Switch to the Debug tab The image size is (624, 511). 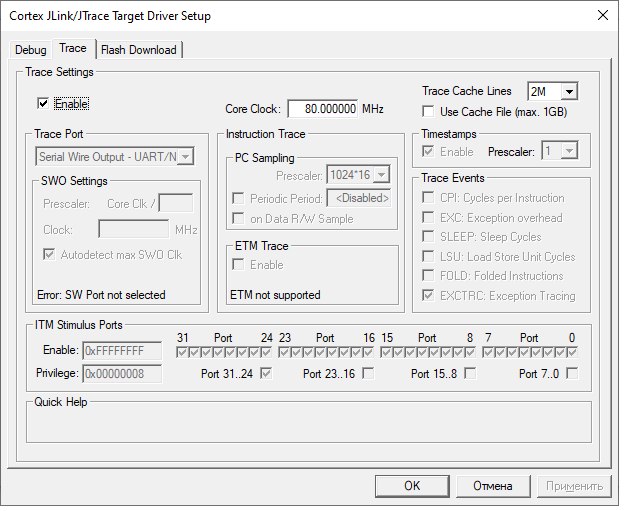coord(30,50)
